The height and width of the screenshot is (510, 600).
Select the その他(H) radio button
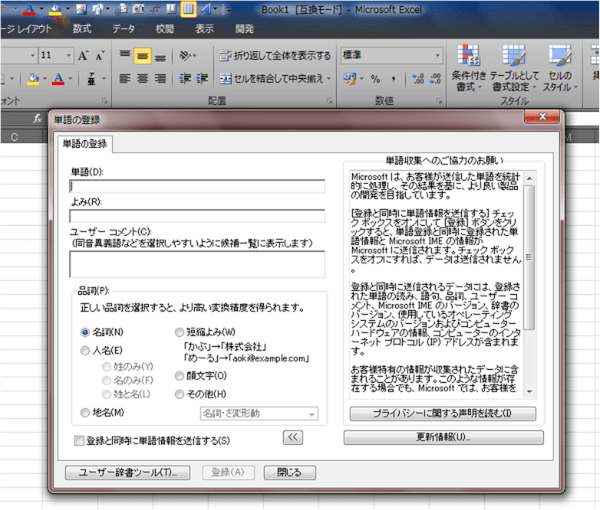point(179,394)
